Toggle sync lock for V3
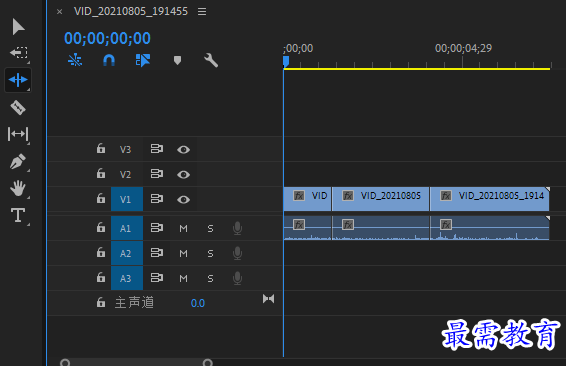The image size is (566, 366). (157, 149)
